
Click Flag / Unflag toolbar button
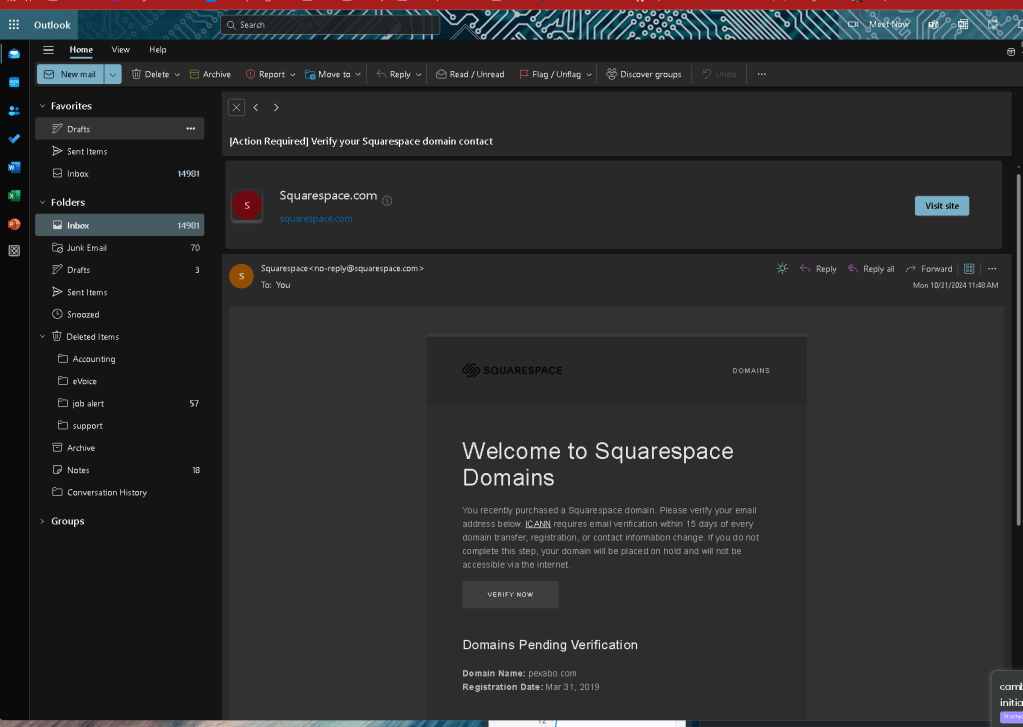point(550,74)
